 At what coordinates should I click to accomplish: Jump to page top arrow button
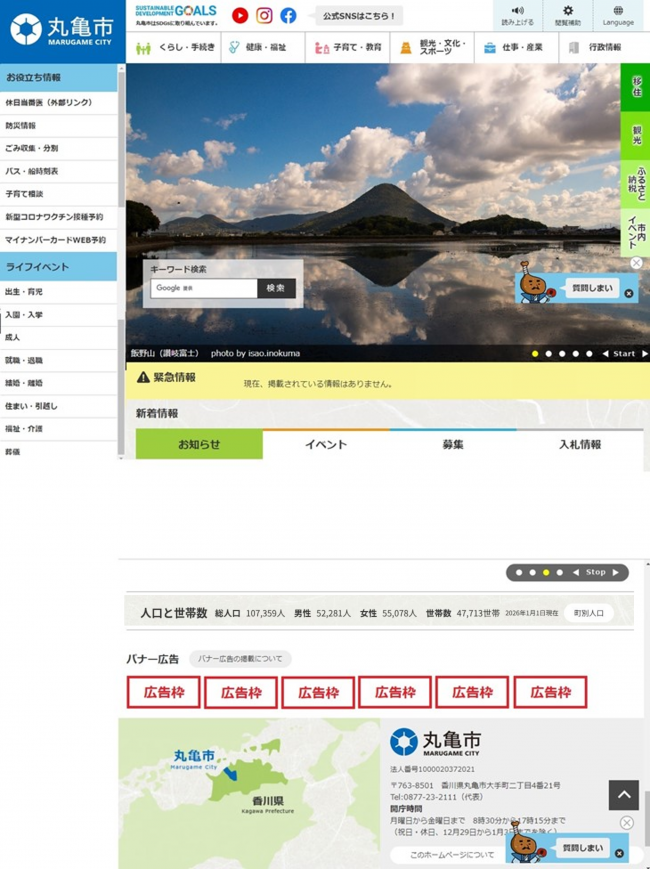point(624,795)
